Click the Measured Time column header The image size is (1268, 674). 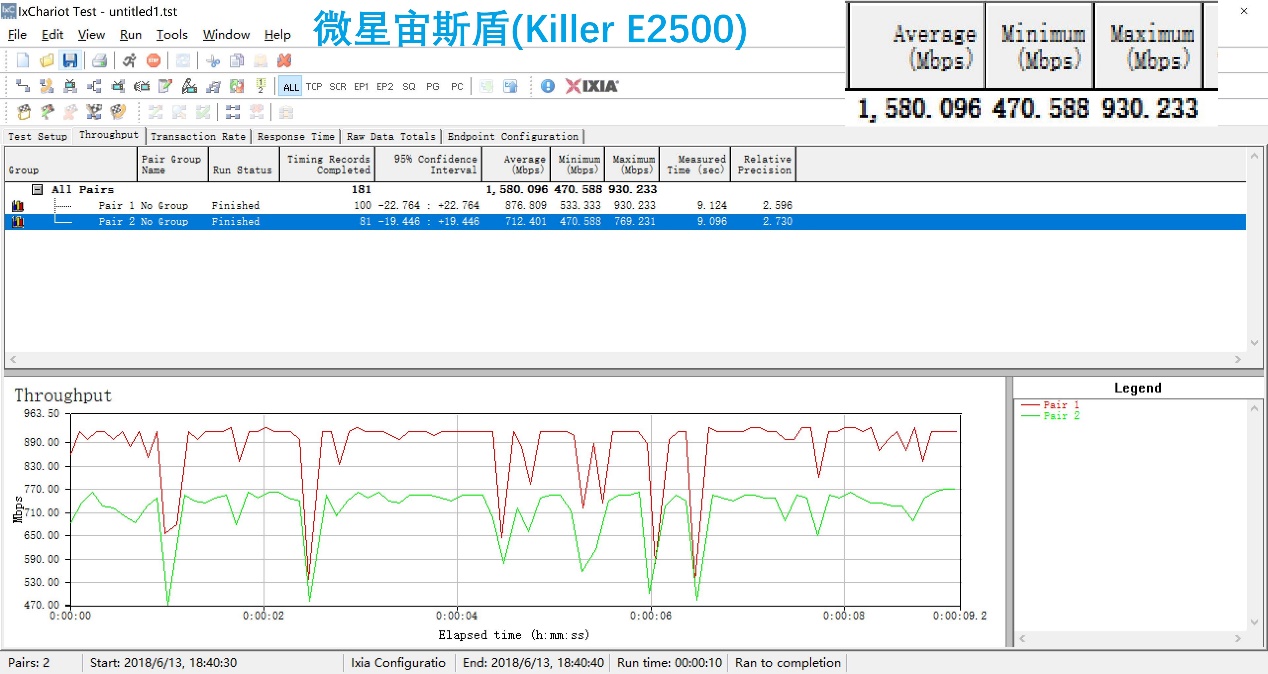click(695, 164)
